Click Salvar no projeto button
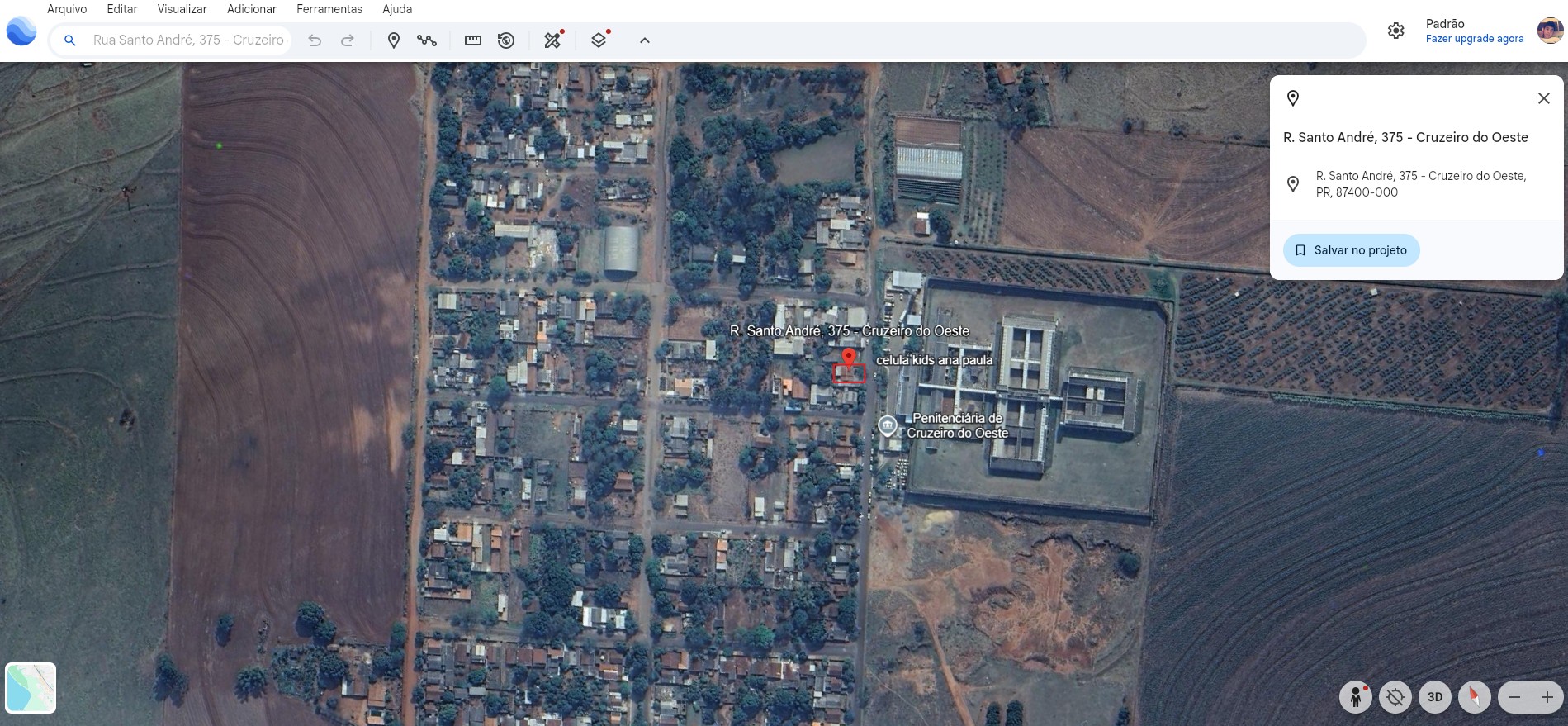Screen dimensions: 1568x726 tap(1351, 250)
